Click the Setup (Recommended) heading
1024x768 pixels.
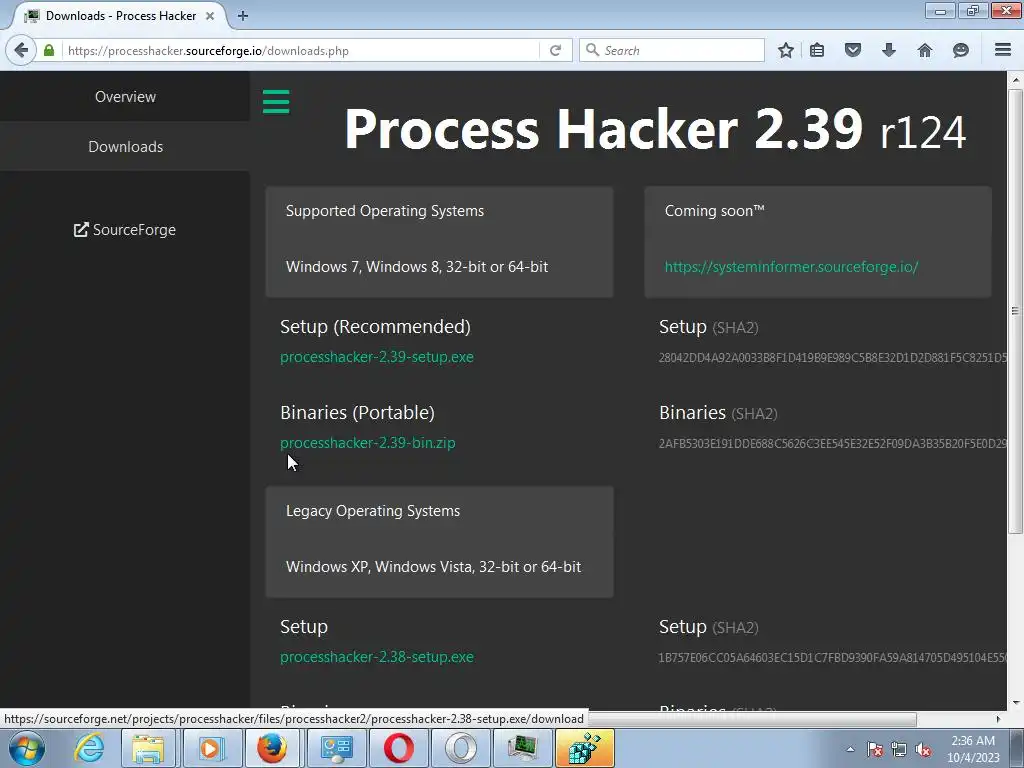coord(376,327)
